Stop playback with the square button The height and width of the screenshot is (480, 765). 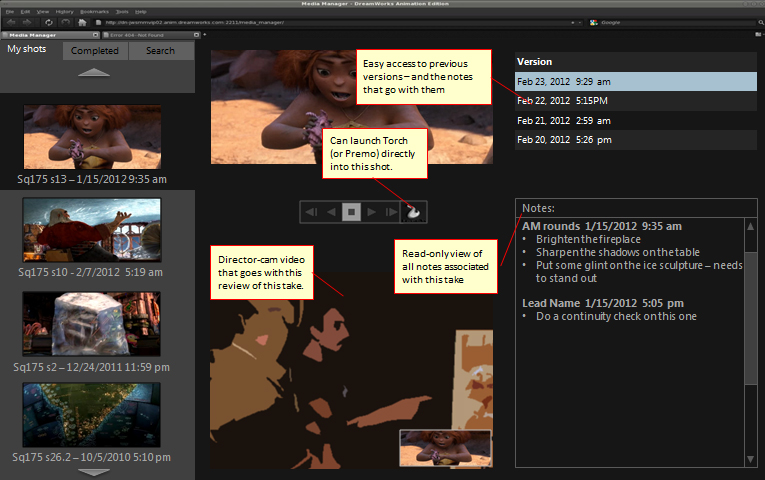click(x=351, y=212)
